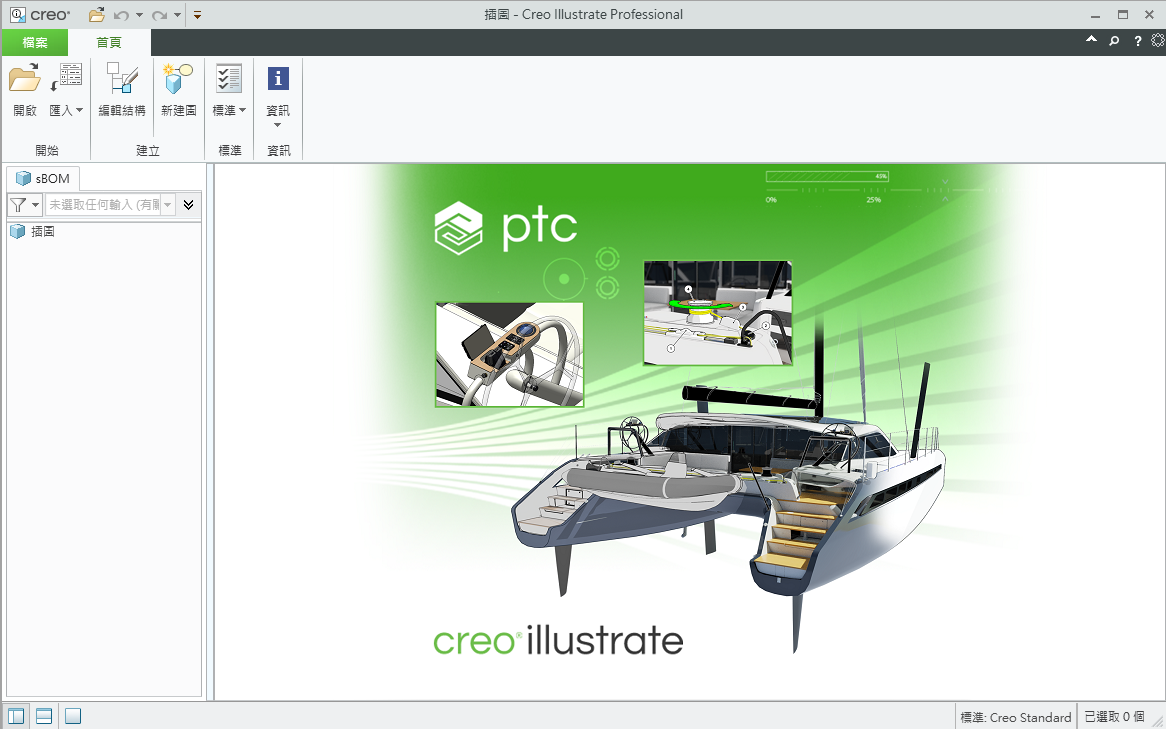Click the filter funnel button in sBOM
The height and width of the screenshot is (729, 1166).
[x=18, y=205]
